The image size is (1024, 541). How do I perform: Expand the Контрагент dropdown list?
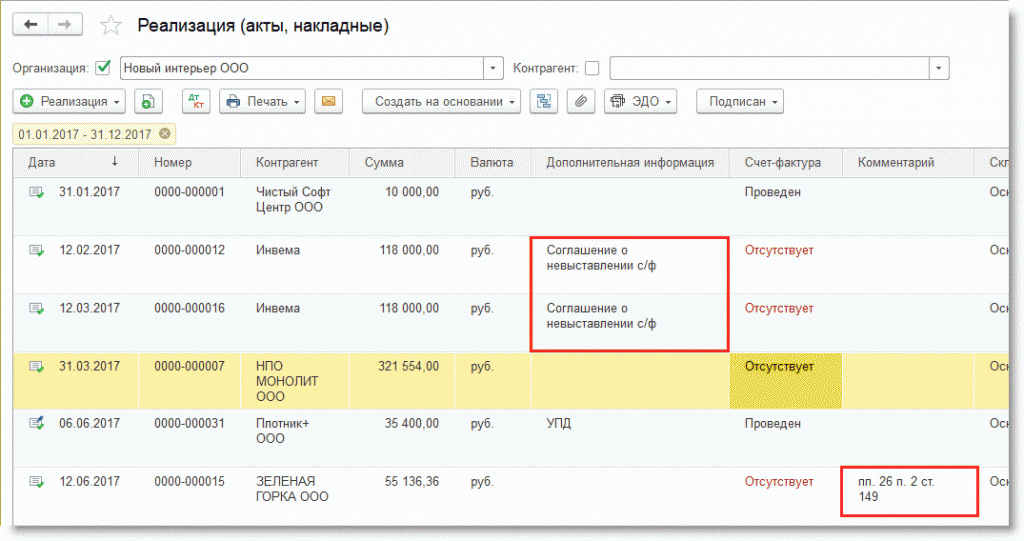938,68
